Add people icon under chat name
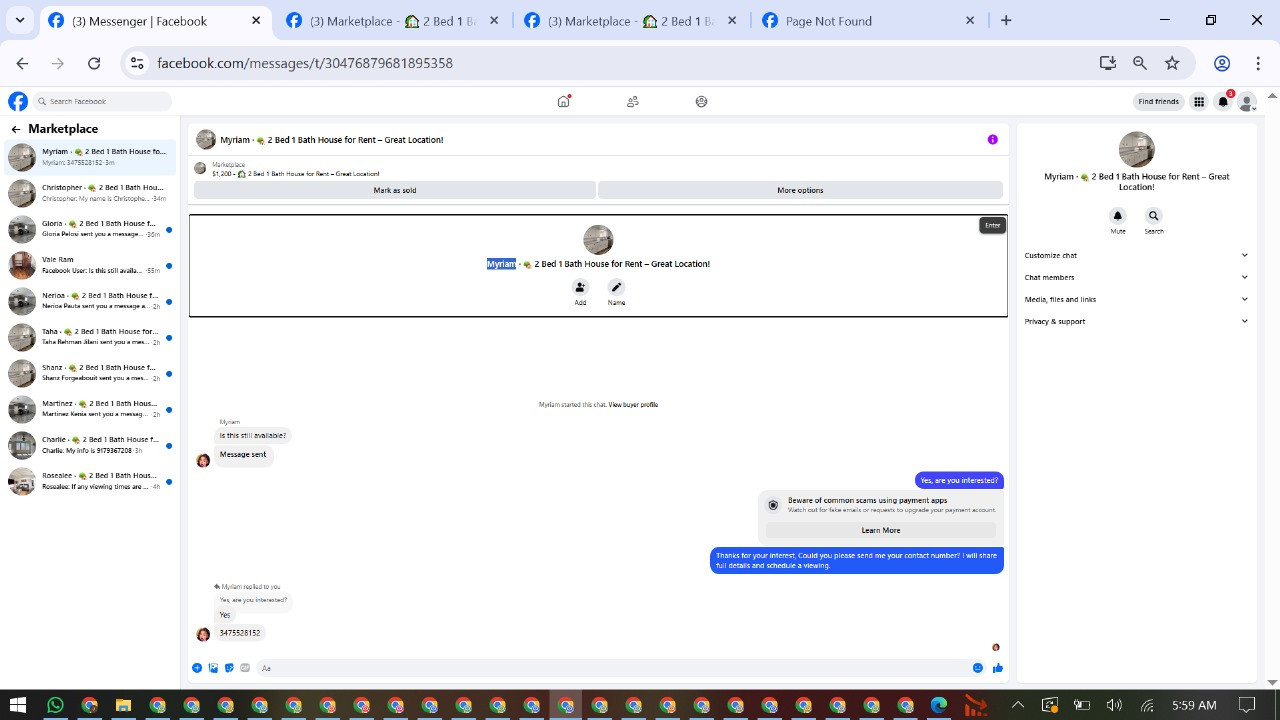The image size is (1280, 720). pos(580,287)
